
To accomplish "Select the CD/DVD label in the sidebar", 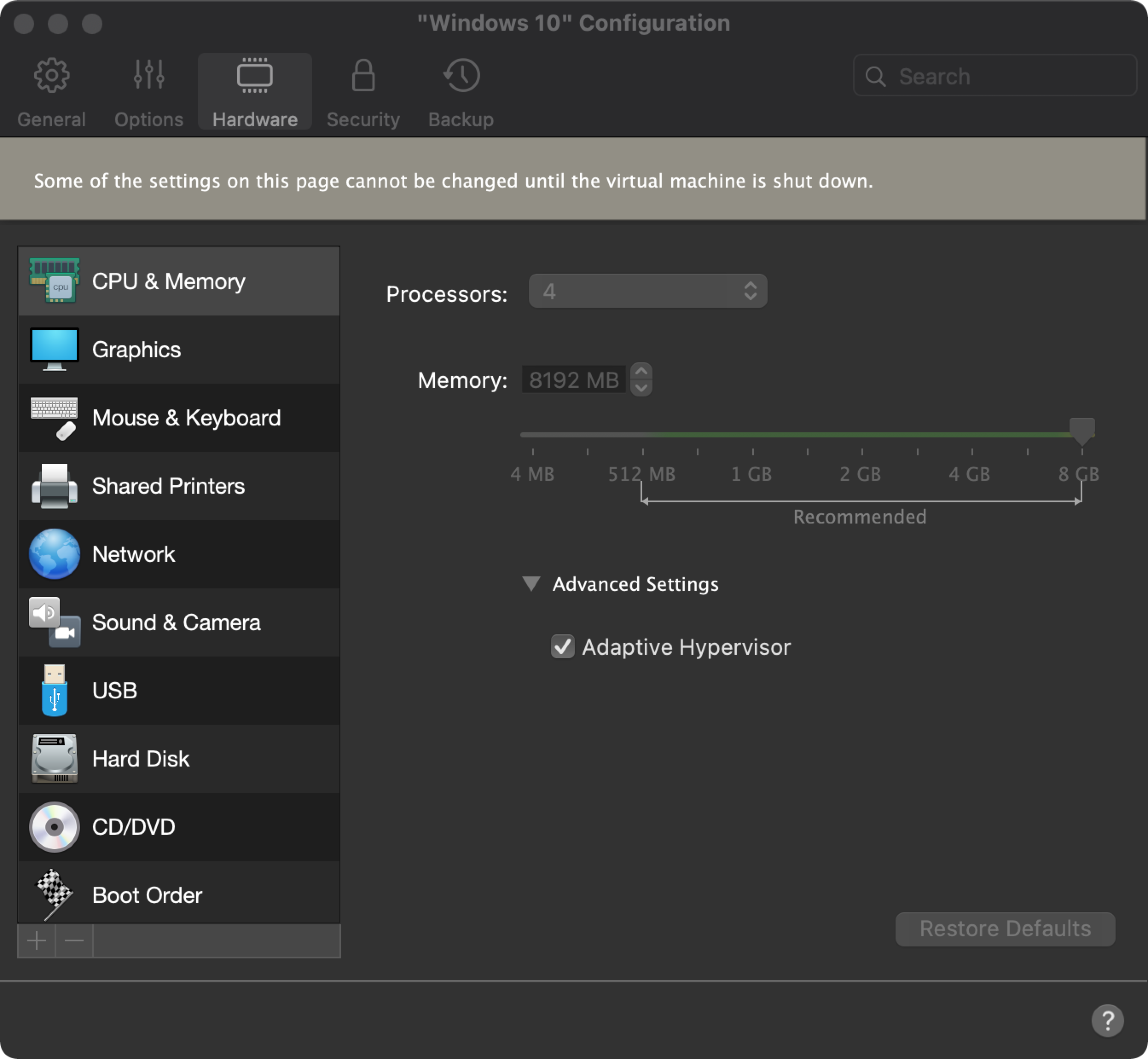I will point(133,827).
